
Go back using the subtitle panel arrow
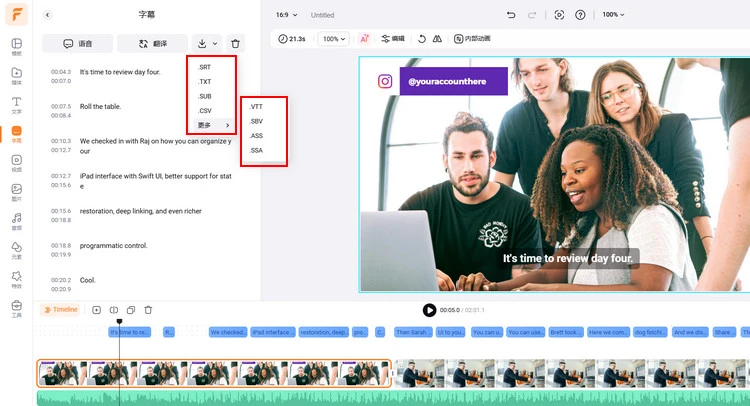48,15
